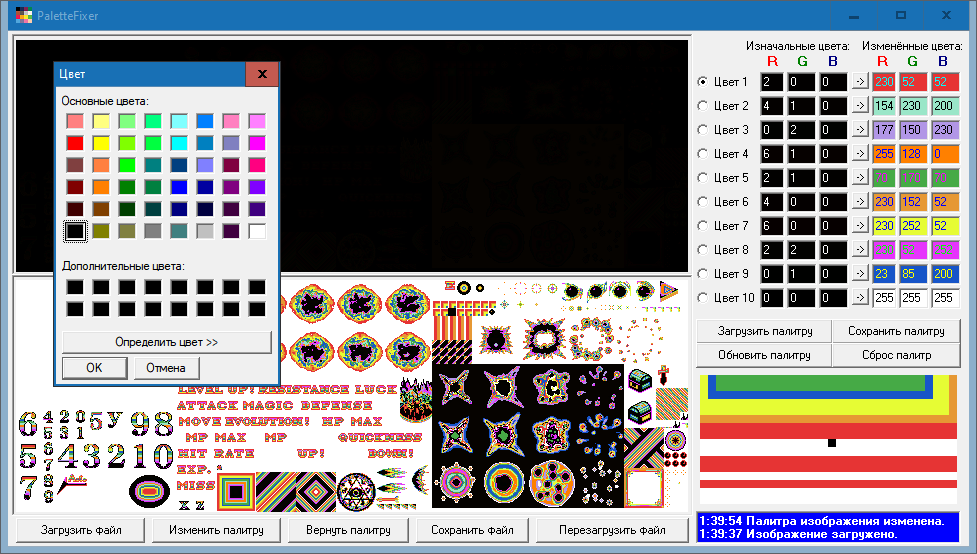Select the Цвет 4 radio button
Screen dimensions: 977x554
tap(703, 154)
